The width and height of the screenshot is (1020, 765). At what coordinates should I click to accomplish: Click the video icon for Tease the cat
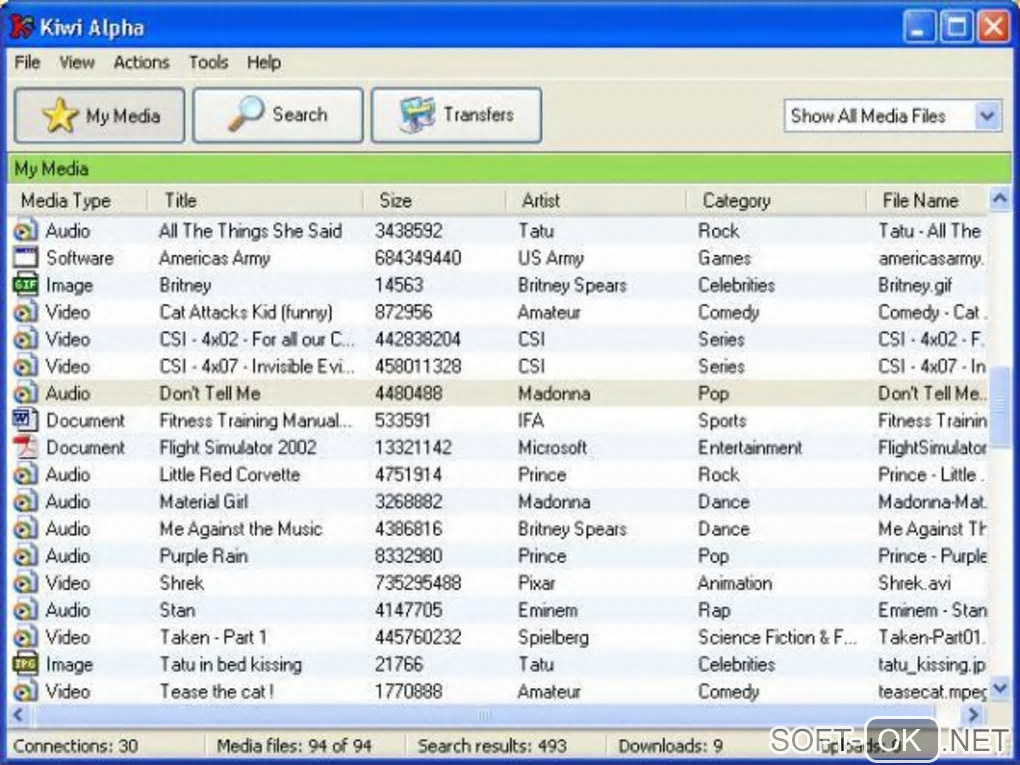(25, 691)
